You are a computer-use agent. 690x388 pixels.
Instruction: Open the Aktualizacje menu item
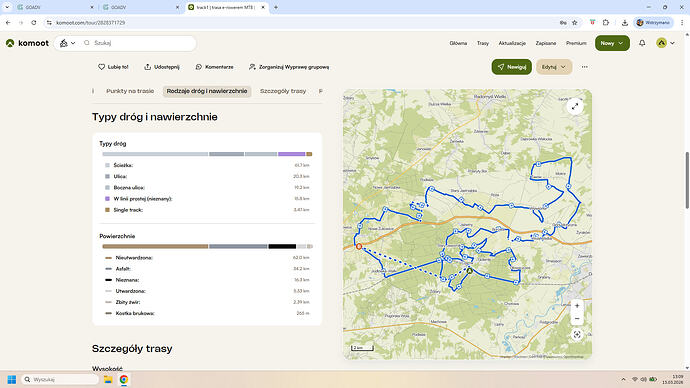(x=512, y=43)
